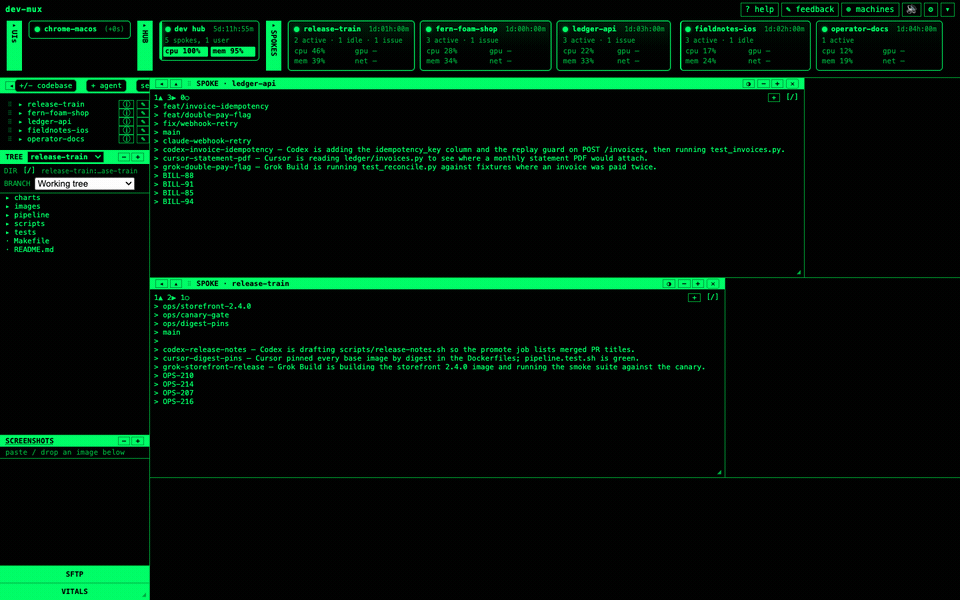Open the top-right dropdown arrow menu
Screen dimensions: 960x600
pyautogui.click(x=948, y=9)
